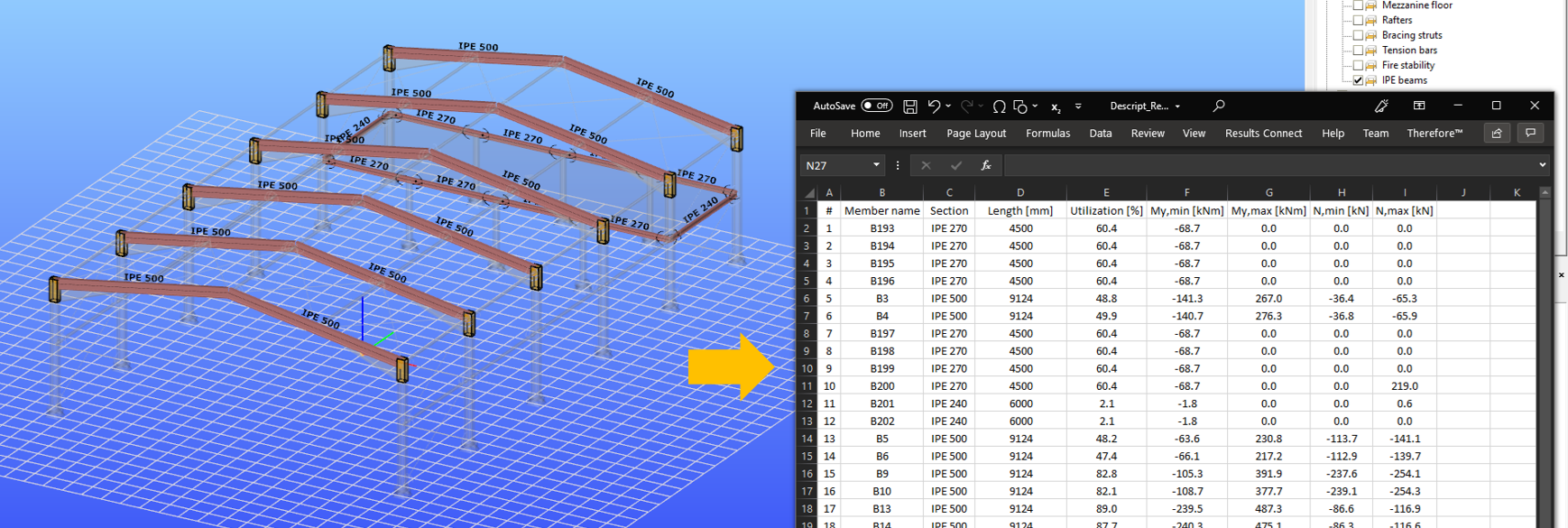Save the Excel workbook

pyautogui.click(x=909, y=107)
